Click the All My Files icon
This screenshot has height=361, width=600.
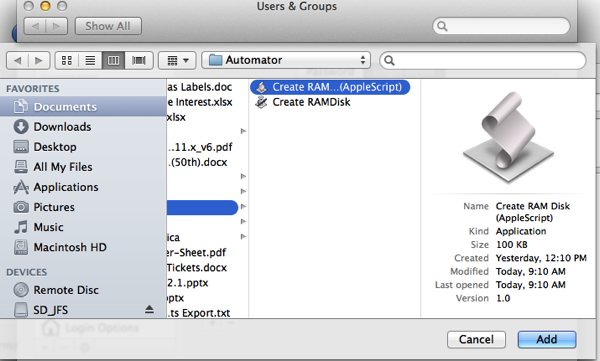click(x=21, y=167)
